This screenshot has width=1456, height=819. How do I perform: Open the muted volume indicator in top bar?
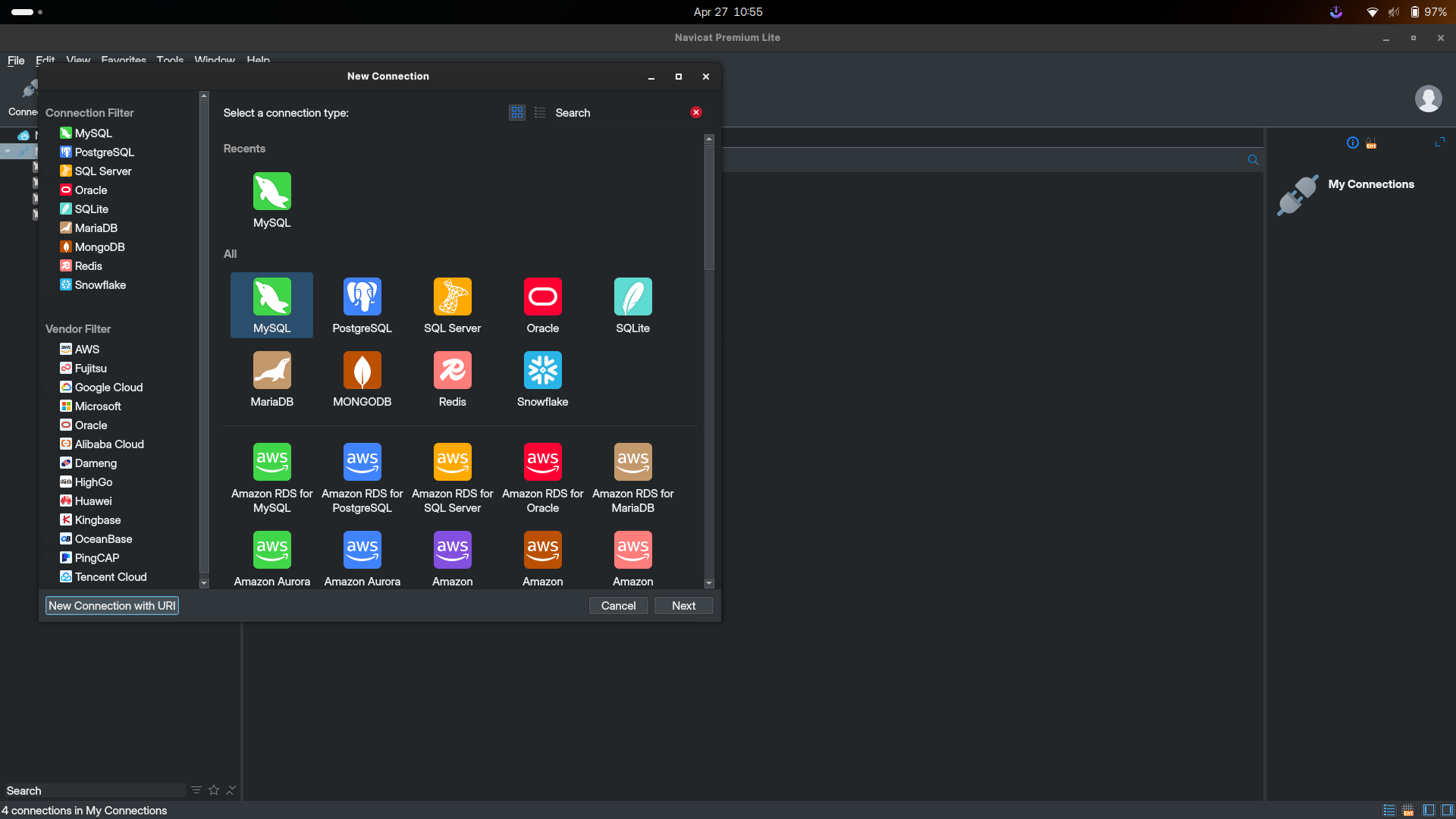click(1393, 12)
